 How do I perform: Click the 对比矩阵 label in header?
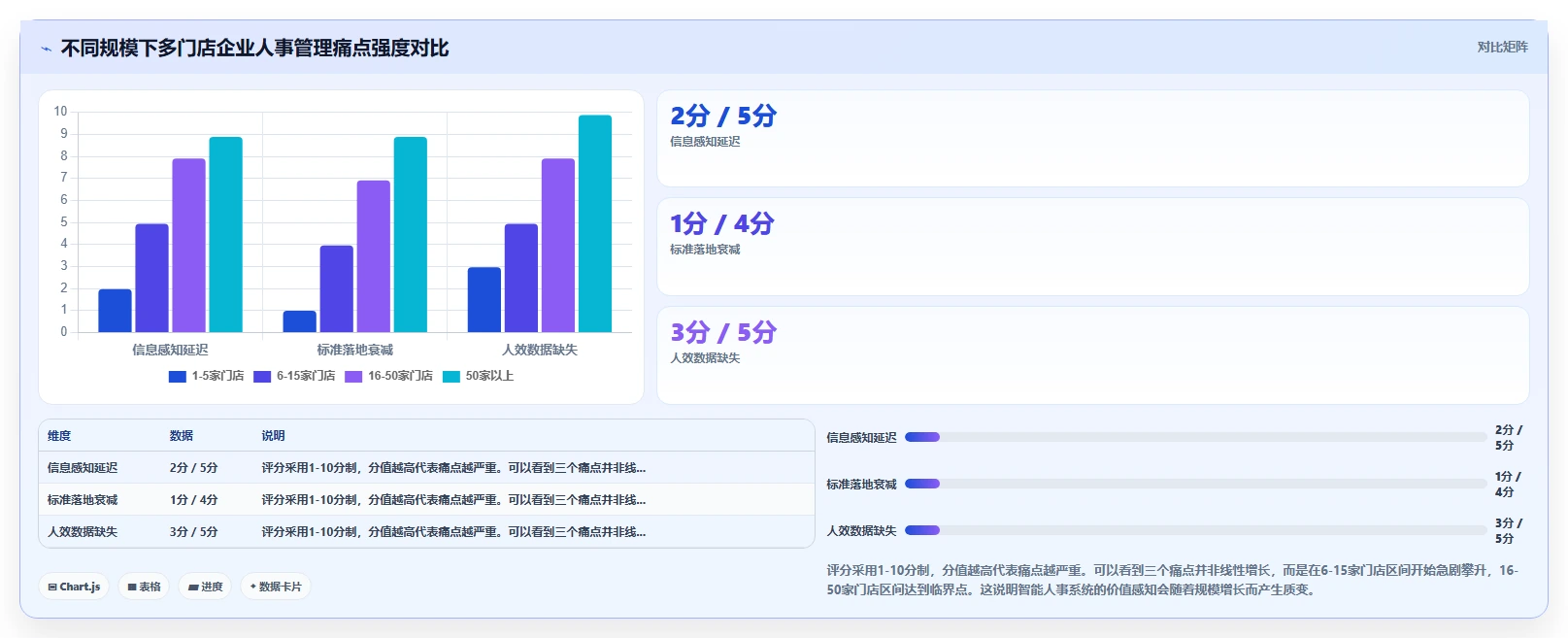click(x=1502, y=48)
